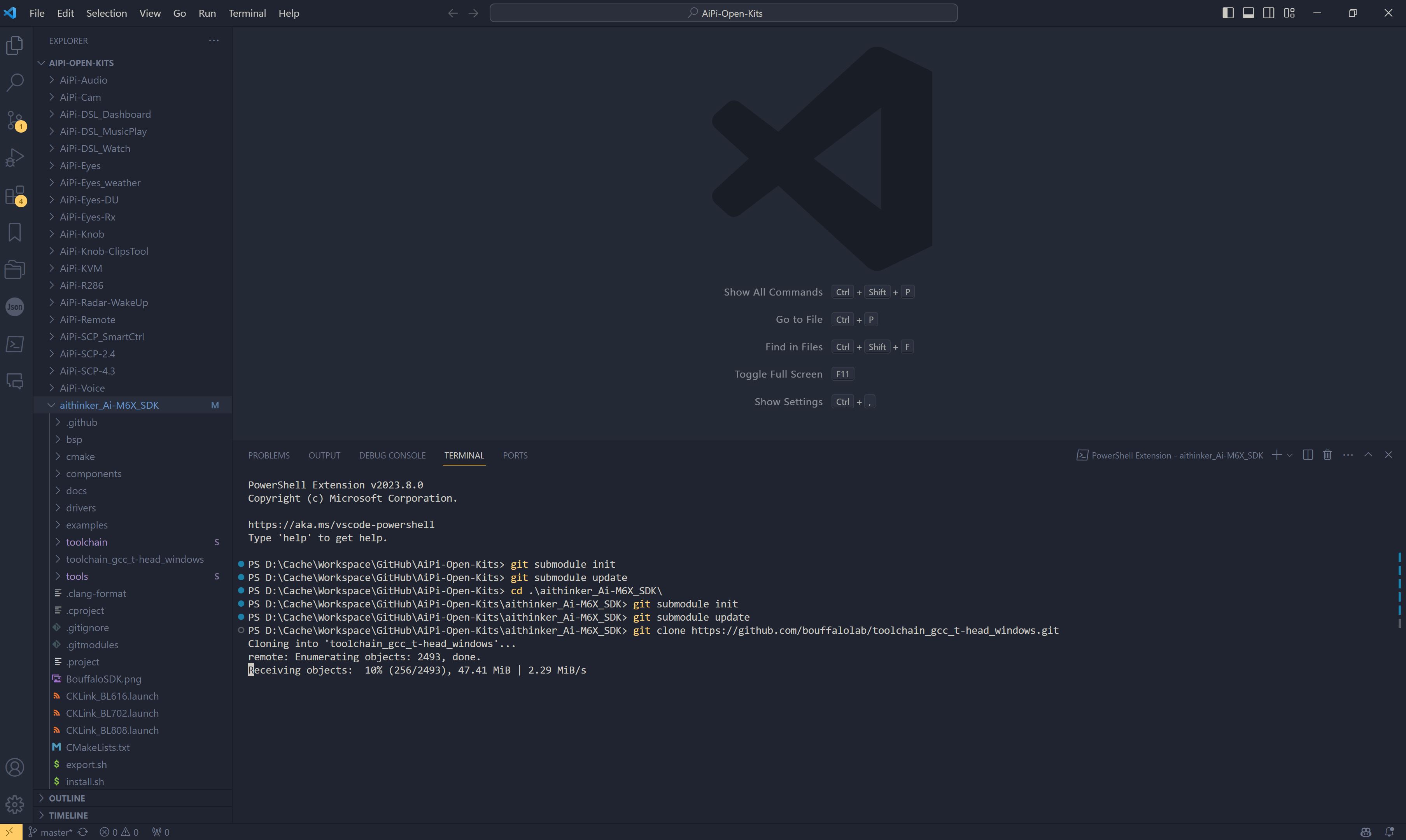Screen dimensions: 1406x840
Task: Open the Explorer view in activity bar
Action: point(15,45)
